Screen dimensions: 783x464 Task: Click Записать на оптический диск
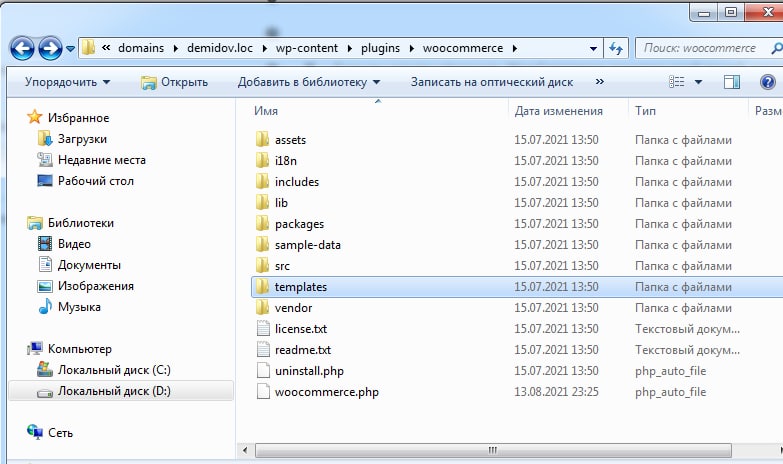click(x=492, y=82)
